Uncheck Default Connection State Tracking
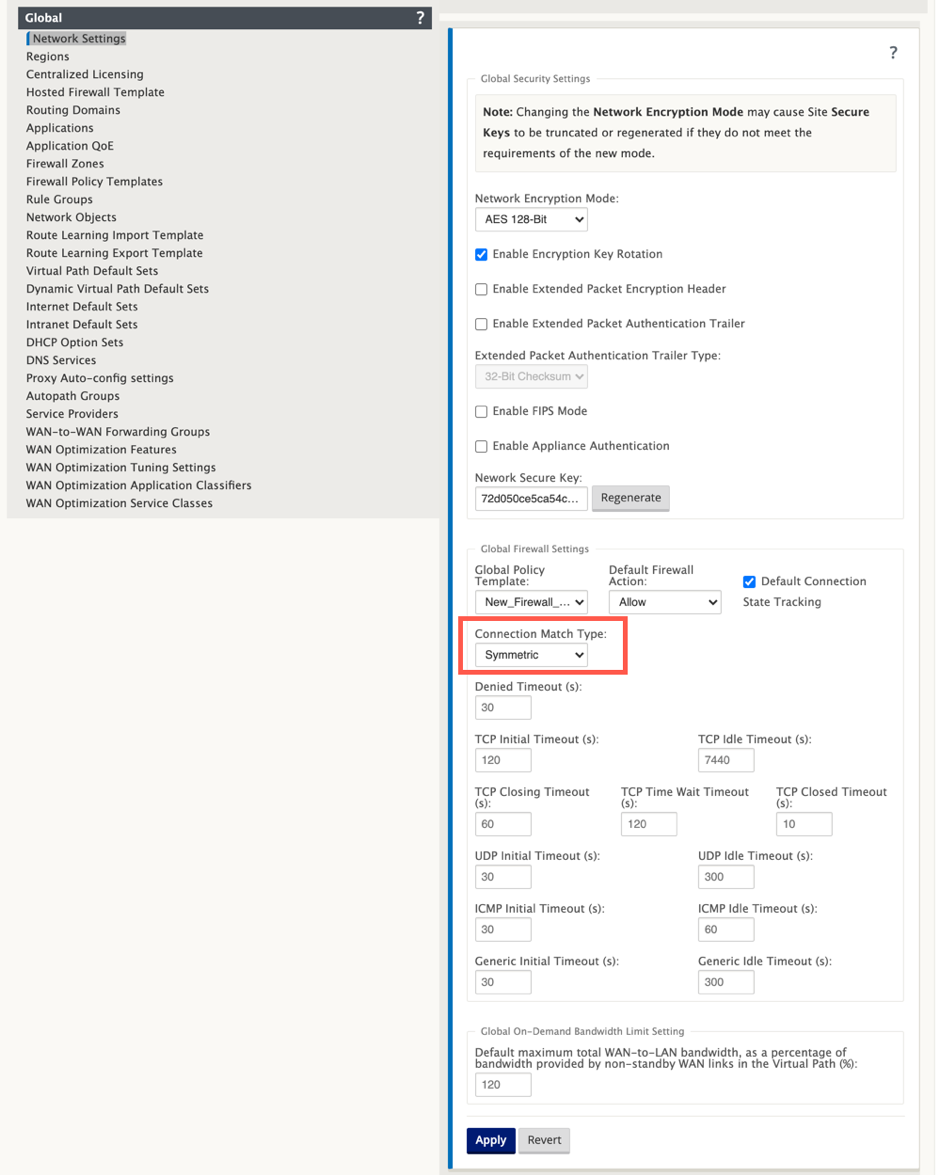The image size is (939, 1175). [x=749, y=582]
